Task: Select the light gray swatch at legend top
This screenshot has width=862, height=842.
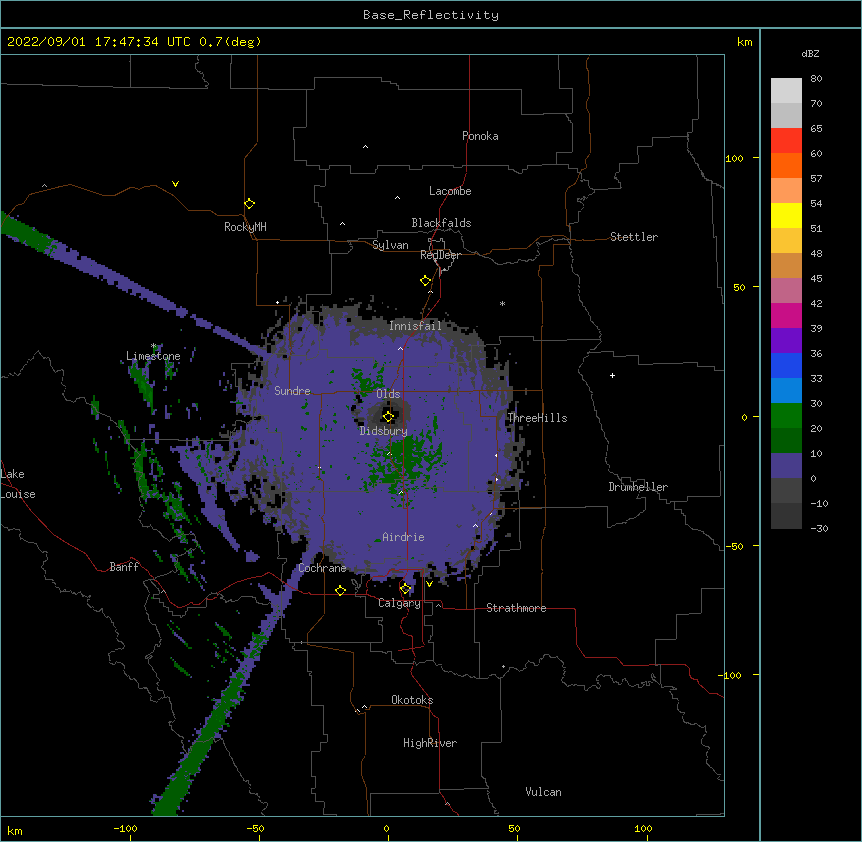Action: [x=786, y=91]
